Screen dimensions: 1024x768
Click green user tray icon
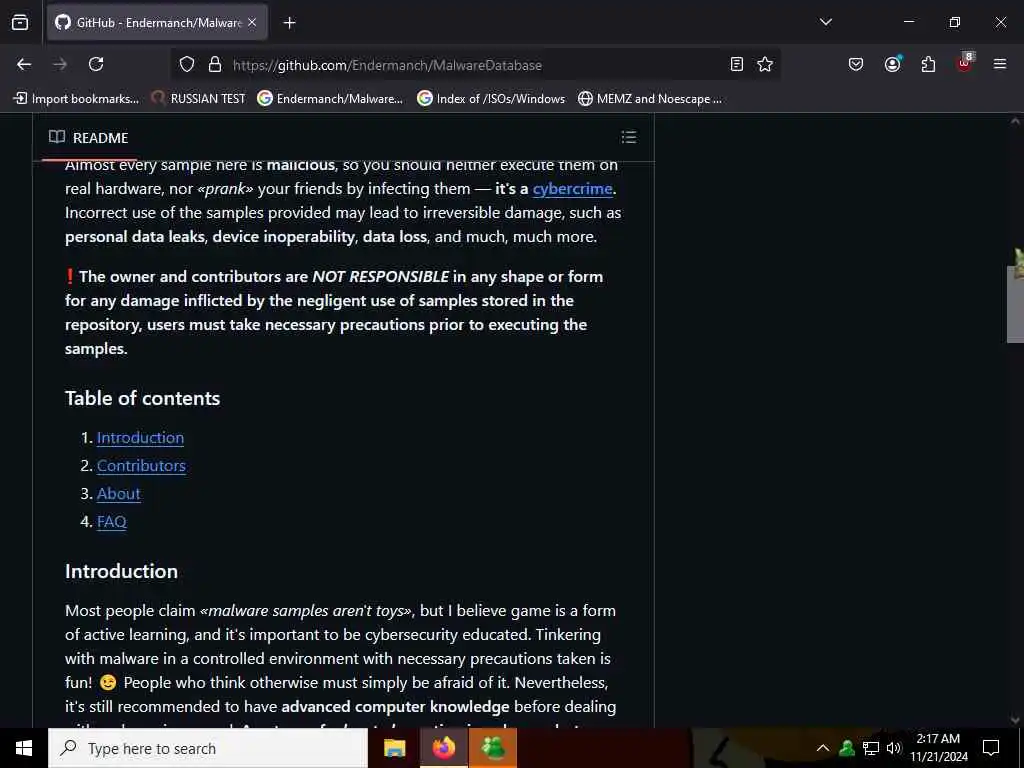[847, 748]
